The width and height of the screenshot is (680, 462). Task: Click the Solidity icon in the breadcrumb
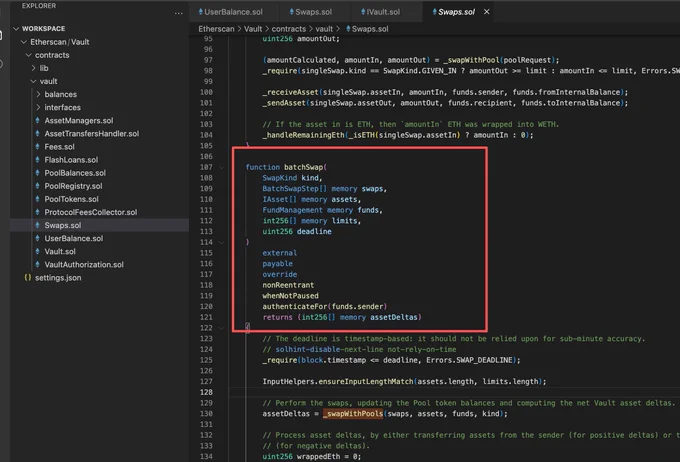pyautogui.click(x=348, y=29)
